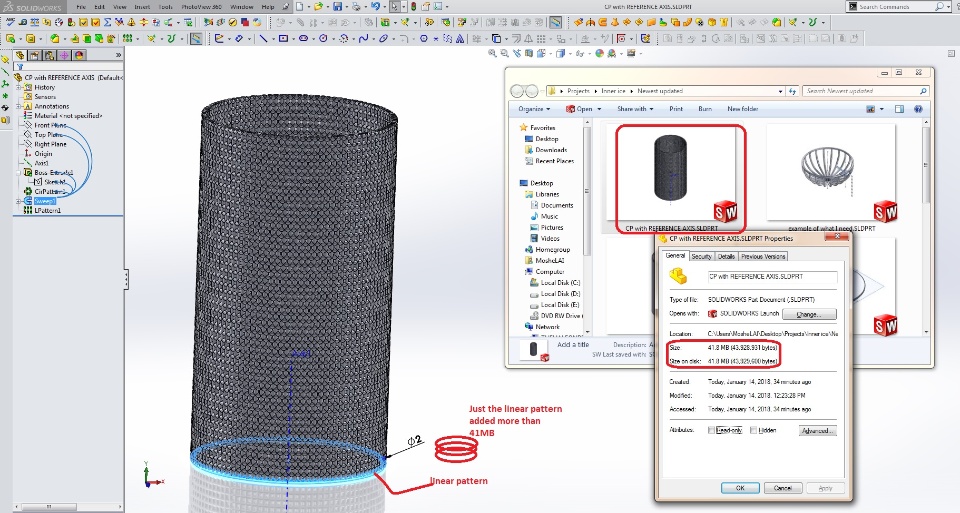This screenshot has width=960, height=513.
Task: Toggle the Explorer preview pane icon
Action: point(899,109)
